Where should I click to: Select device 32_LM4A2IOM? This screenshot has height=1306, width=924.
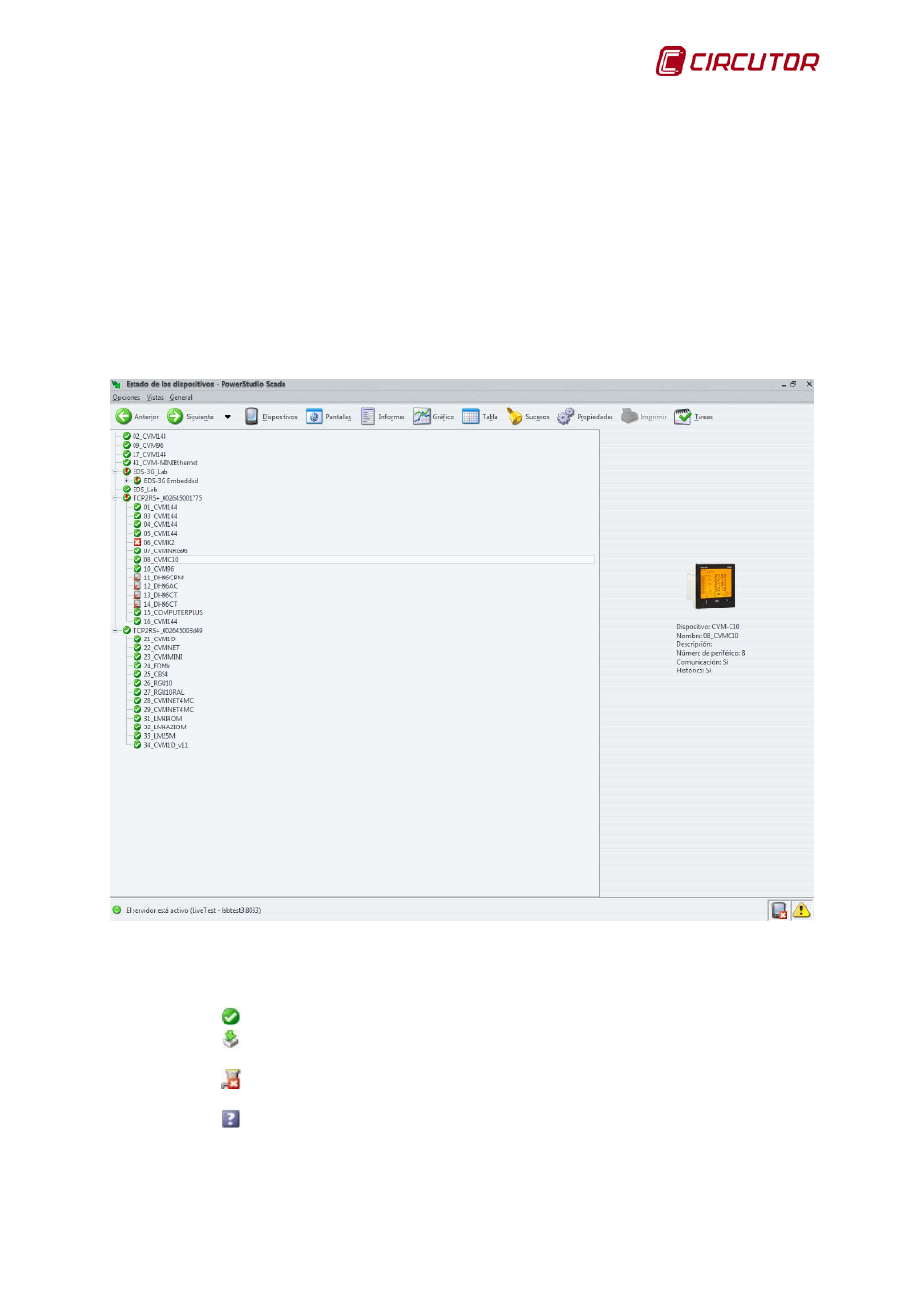164,727
